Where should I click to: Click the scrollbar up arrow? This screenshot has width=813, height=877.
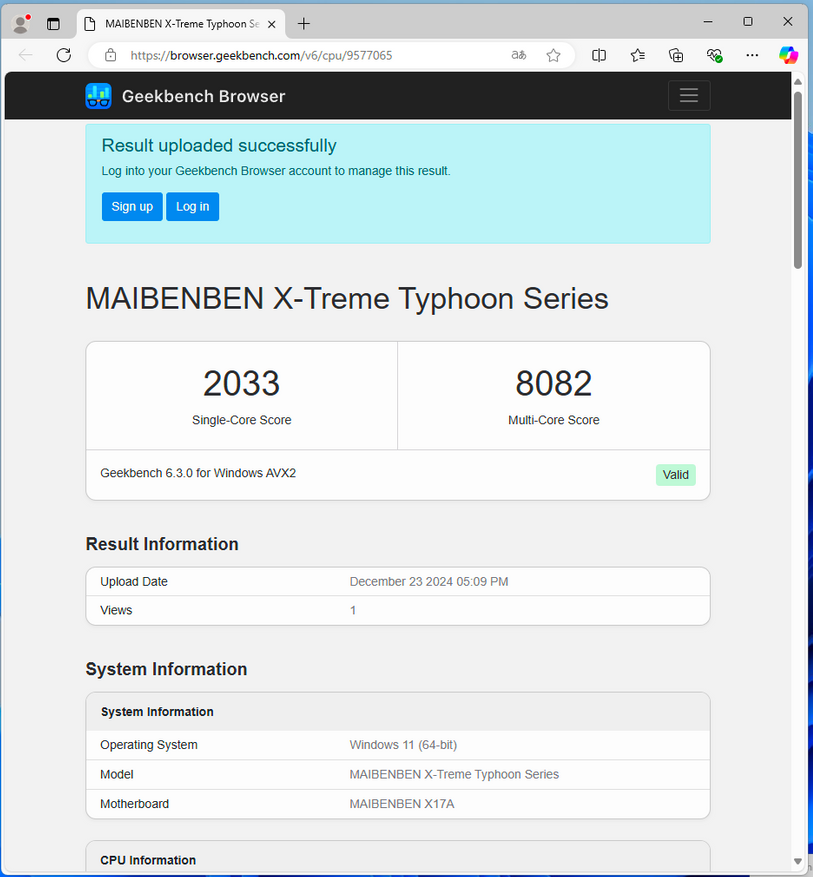tap(798, 82)
